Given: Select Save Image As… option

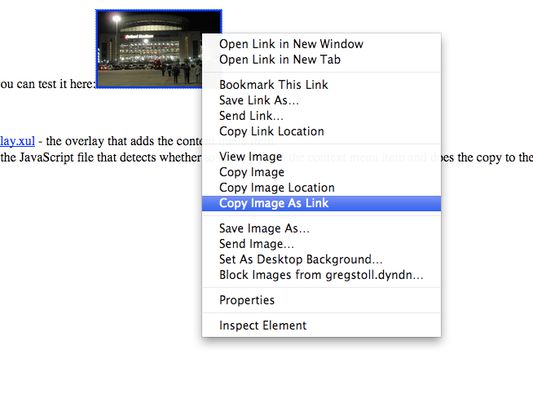Looking at the screenshot, I should pyautogui.click(x=321, y=228).
